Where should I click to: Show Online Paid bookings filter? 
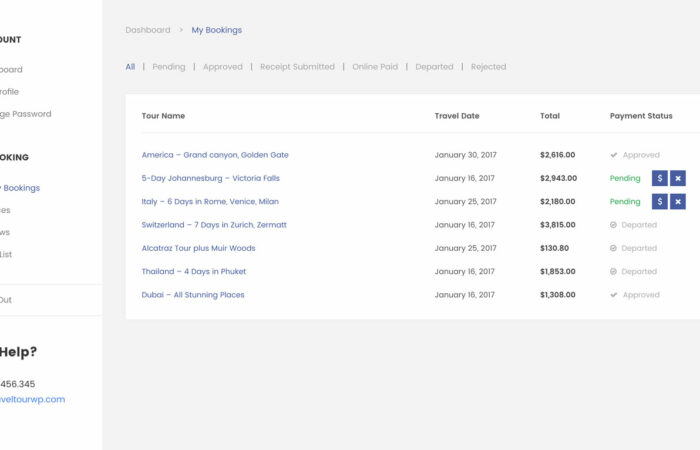click(374, 67)
